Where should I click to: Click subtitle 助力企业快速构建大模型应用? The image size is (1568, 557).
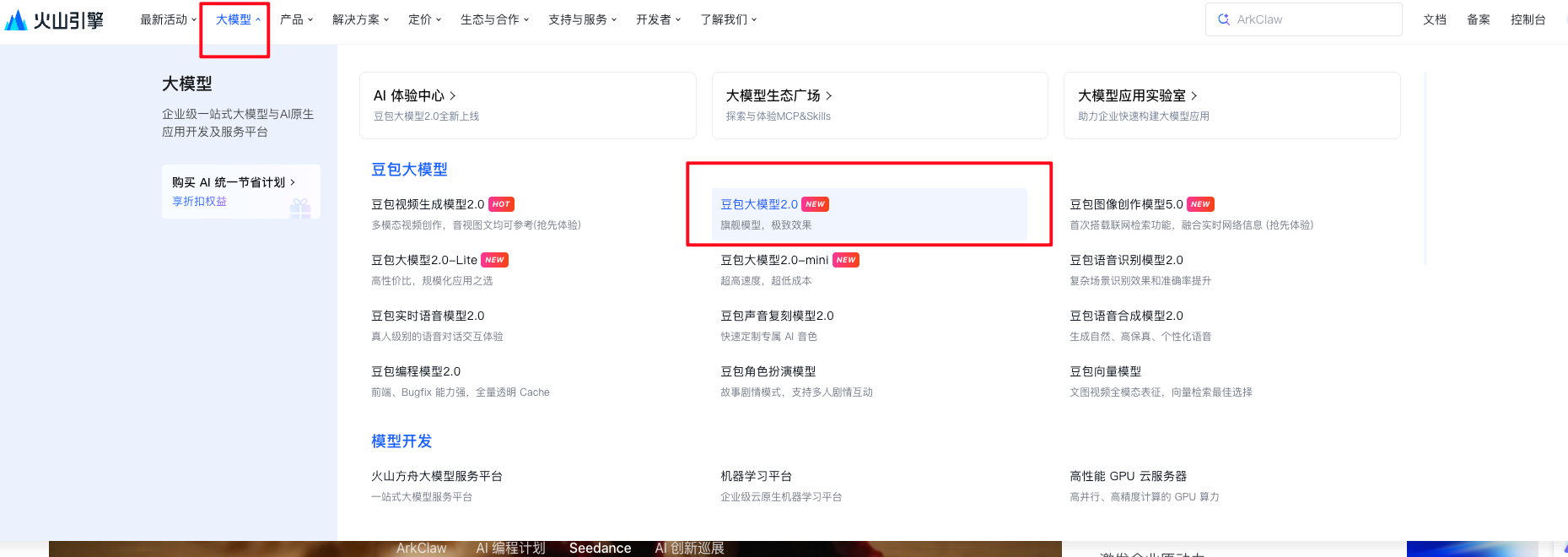pyautogui.click(x=1144, y=116)
